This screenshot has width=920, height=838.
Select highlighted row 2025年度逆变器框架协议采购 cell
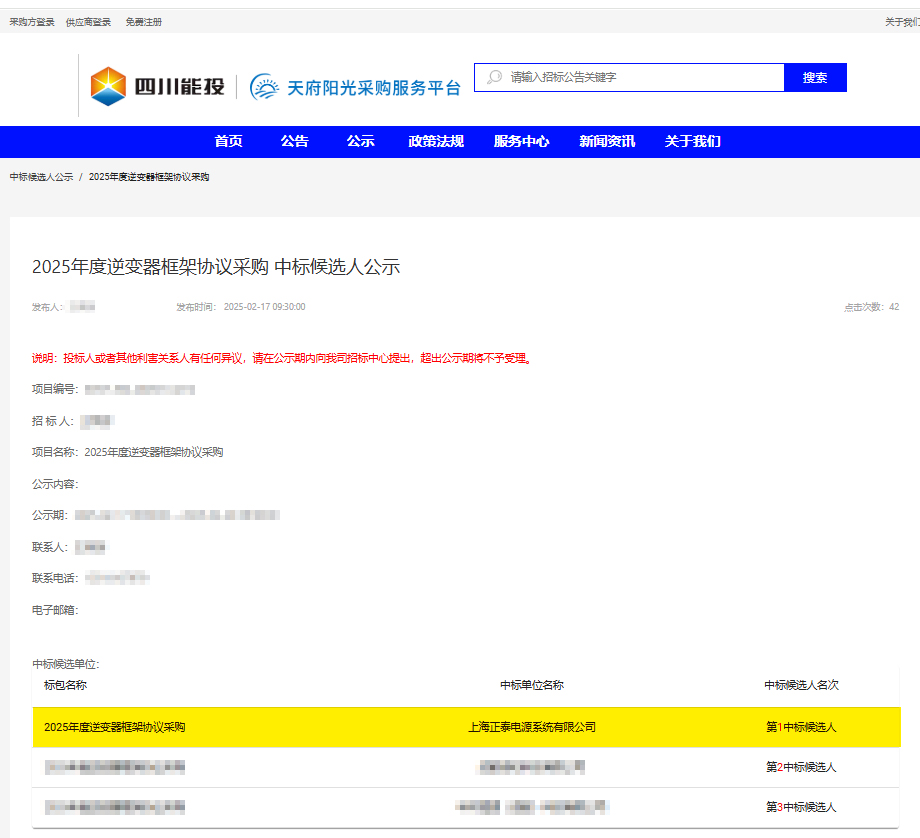point(114,728)
